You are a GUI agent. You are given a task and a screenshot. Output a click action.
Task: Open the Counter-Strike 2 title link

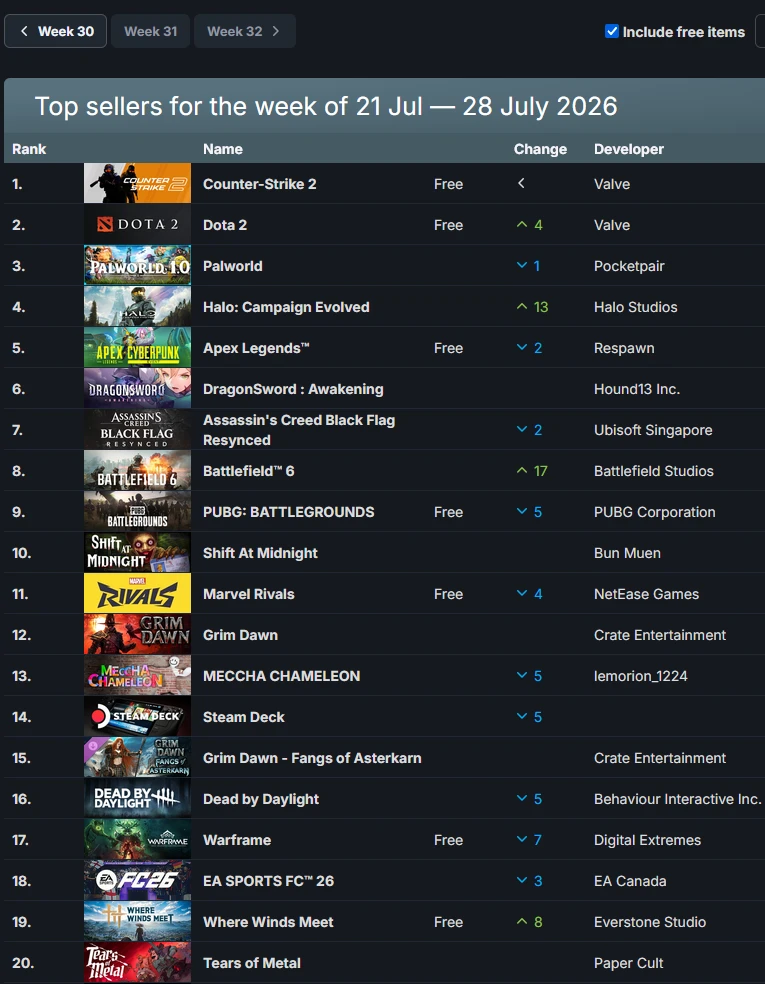coord(259,184)
